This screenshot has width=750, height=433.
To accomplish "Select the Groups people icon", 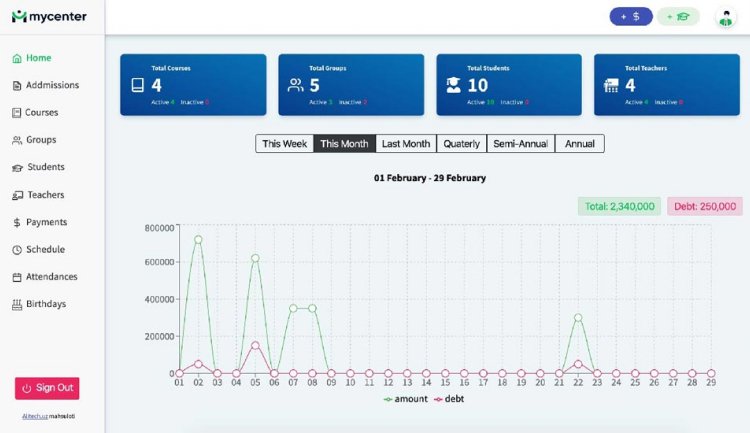I will pyautogui.click(x=17, y=140).
